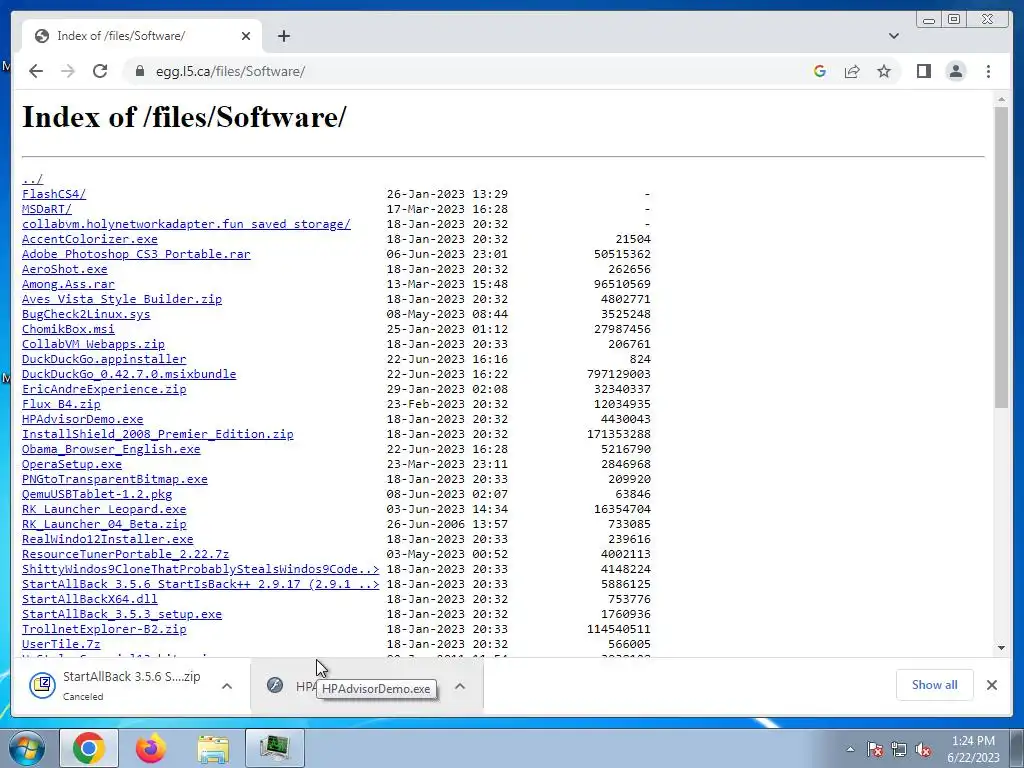Close the downloads bar
The height and width of the screenshot is (768, 1024).
[992, 685]
